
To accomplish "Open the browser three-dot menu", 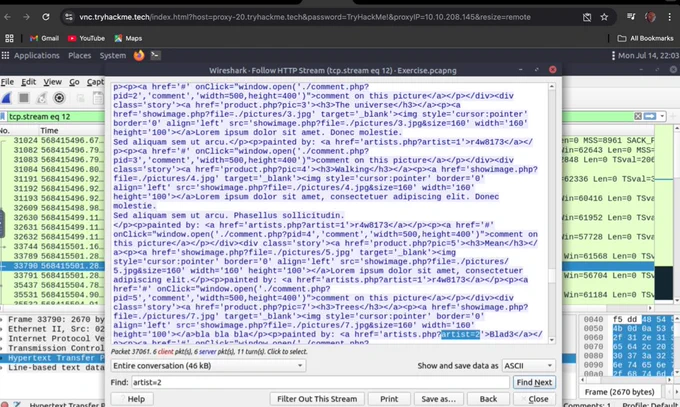I will pyautogui.click(x=670, y=17).
